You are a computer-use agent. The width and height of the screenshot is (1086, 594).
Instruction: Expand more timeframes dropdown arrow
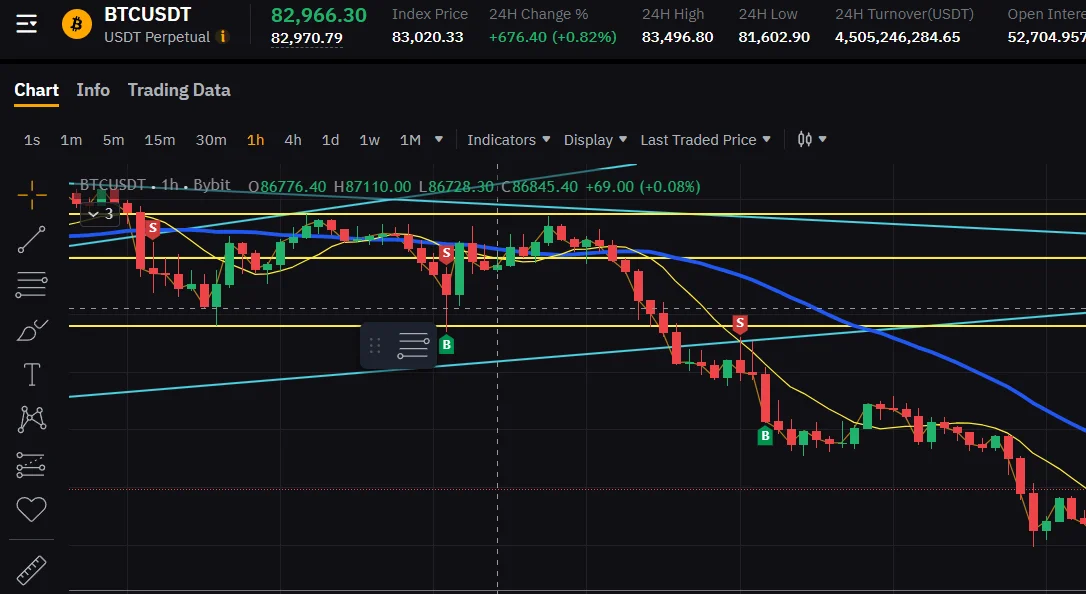coord(438,139)
